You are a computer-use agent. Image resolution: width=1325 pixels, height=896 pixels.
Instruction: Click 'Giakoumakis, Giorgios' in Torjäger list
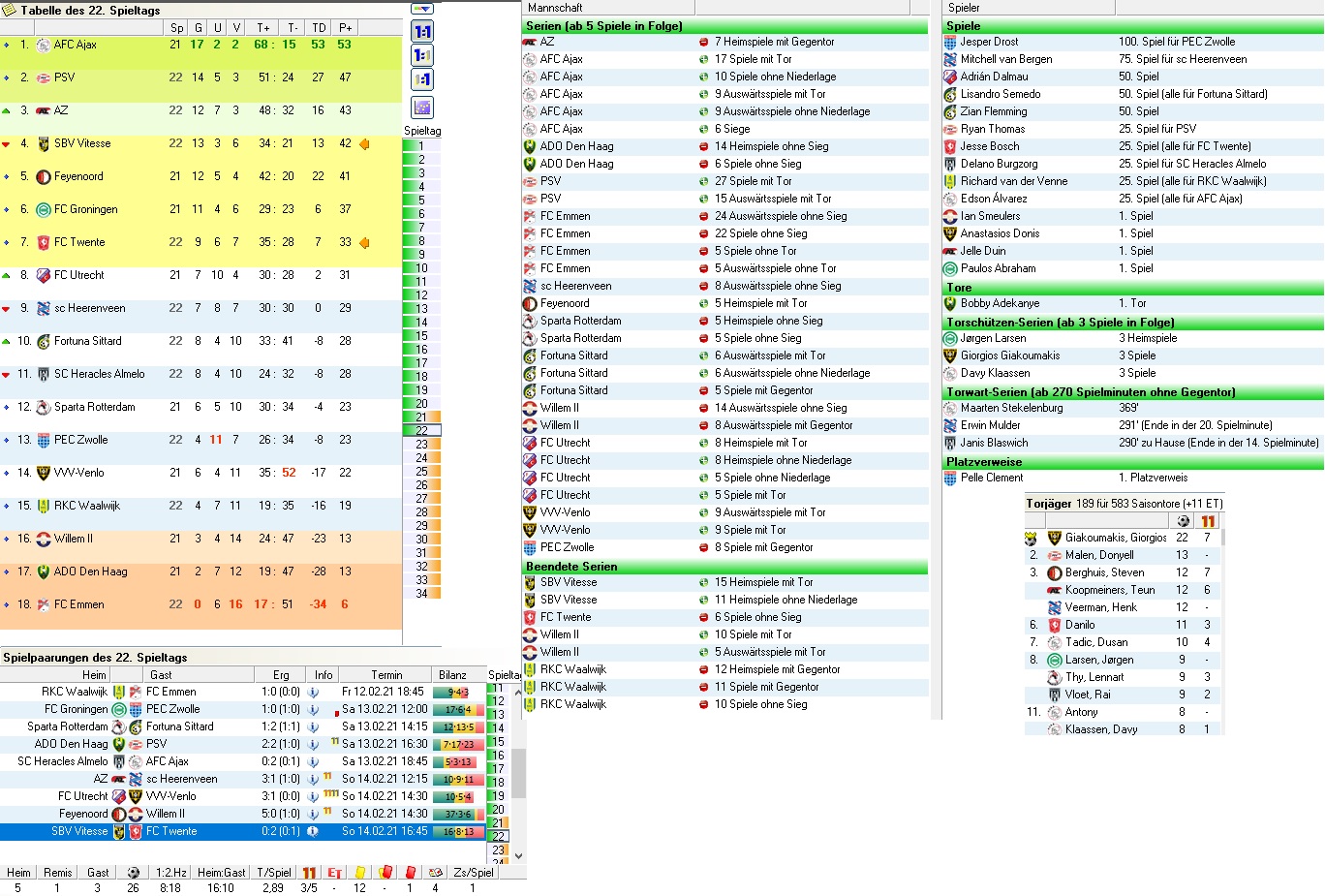[1116, 538]
